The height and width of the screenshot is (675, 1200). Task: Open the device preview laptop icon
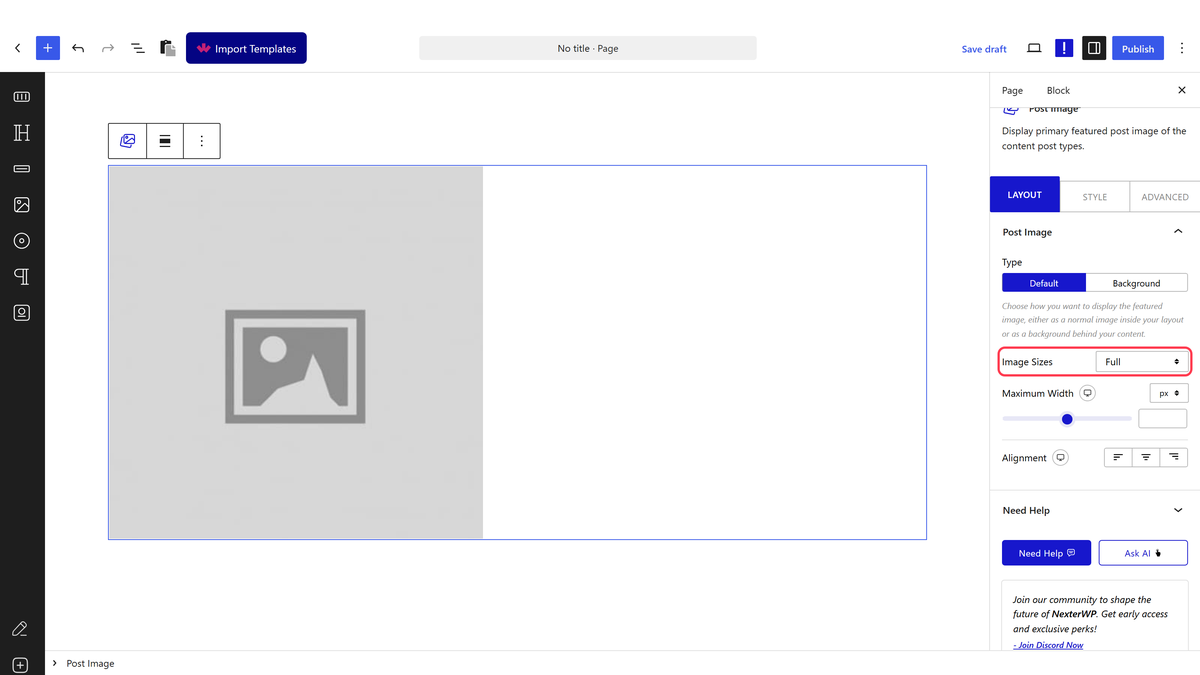click(1034, 48)
